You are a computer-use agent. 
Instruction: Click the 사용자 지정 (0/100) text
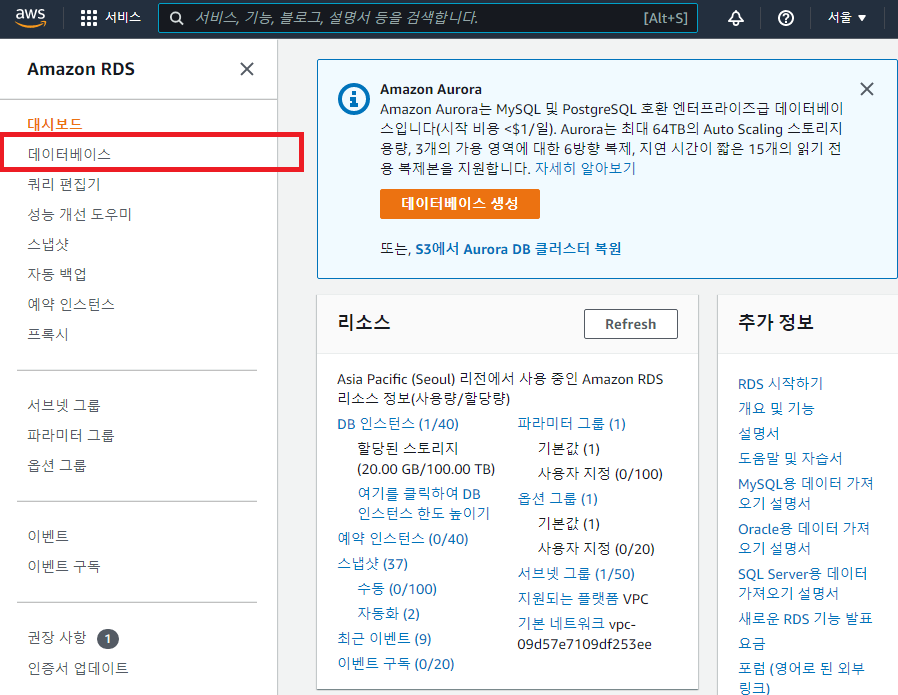click(600, 474)
